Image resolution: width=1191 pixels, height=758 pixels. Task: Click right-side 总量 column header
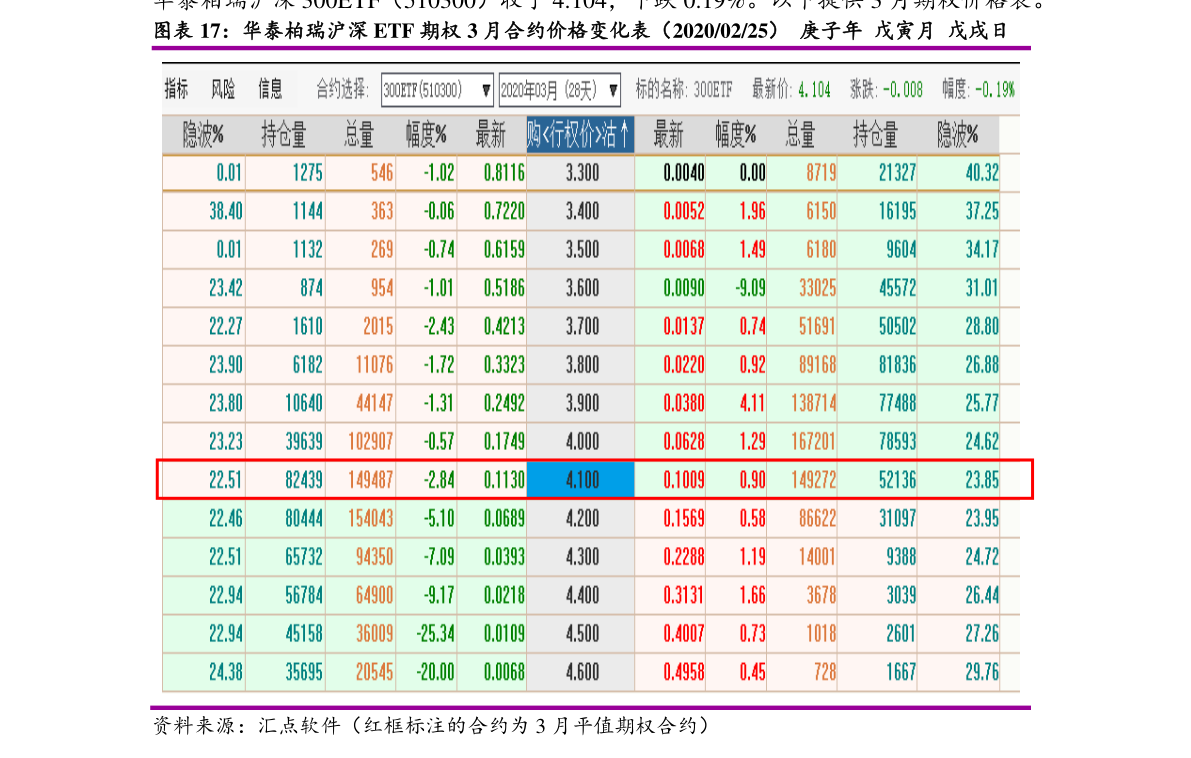point(800,135)
